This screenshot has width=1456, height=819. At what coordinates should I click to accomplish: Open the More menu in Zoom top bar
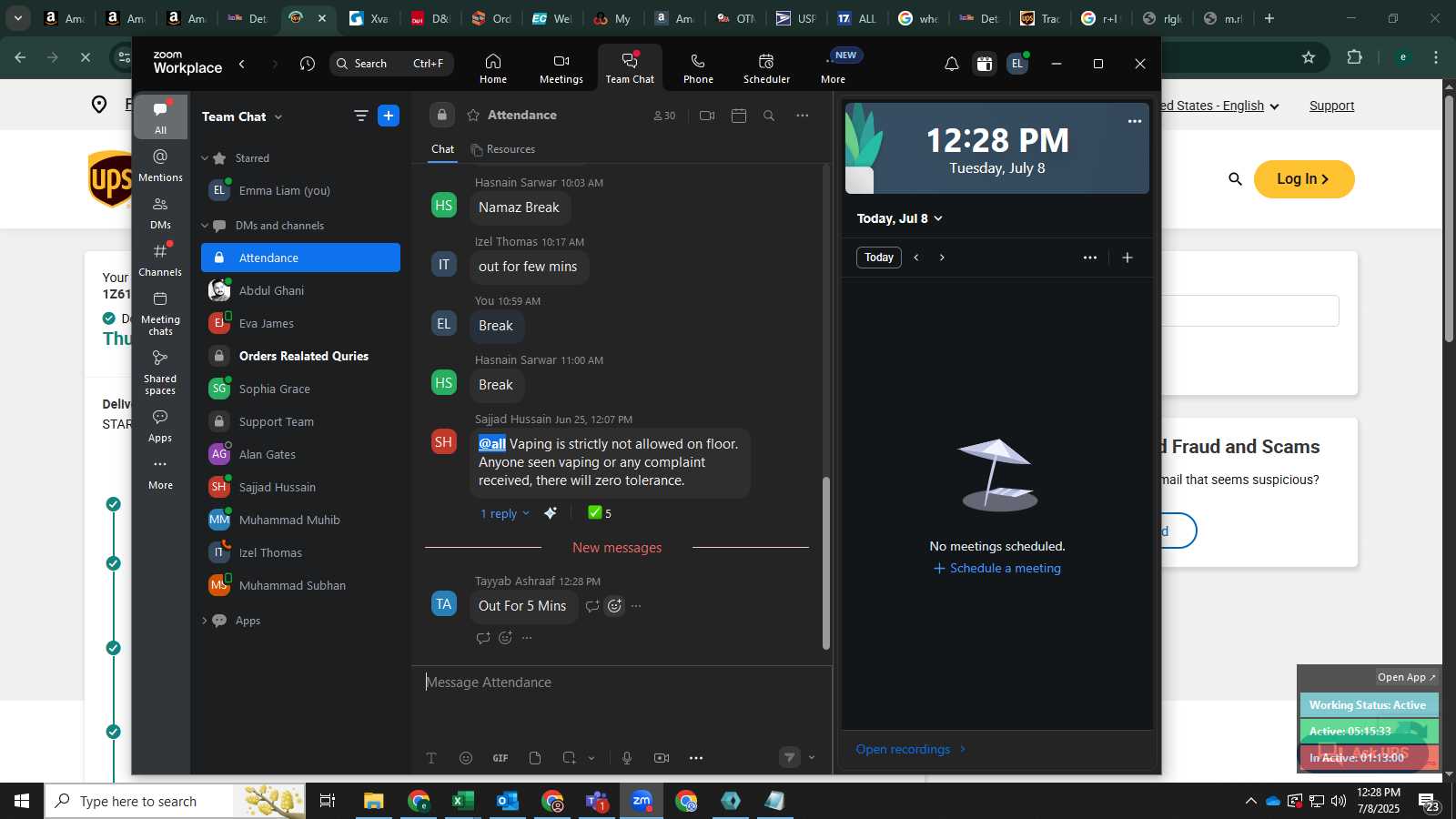pos(833,68)
